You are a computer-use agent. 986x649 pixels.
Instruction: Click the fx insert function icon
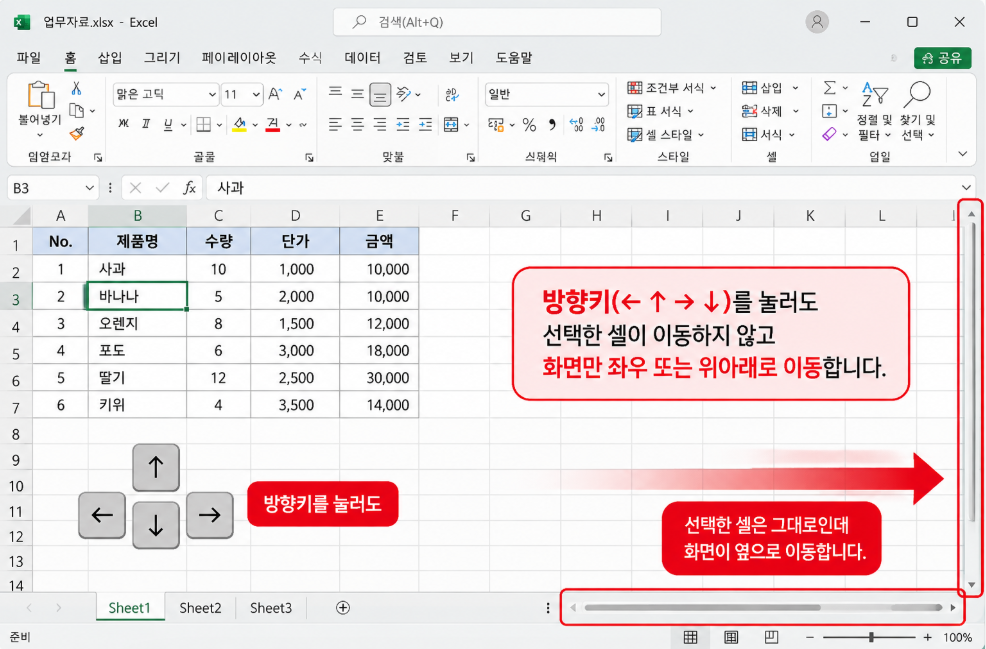click(189, 188)
